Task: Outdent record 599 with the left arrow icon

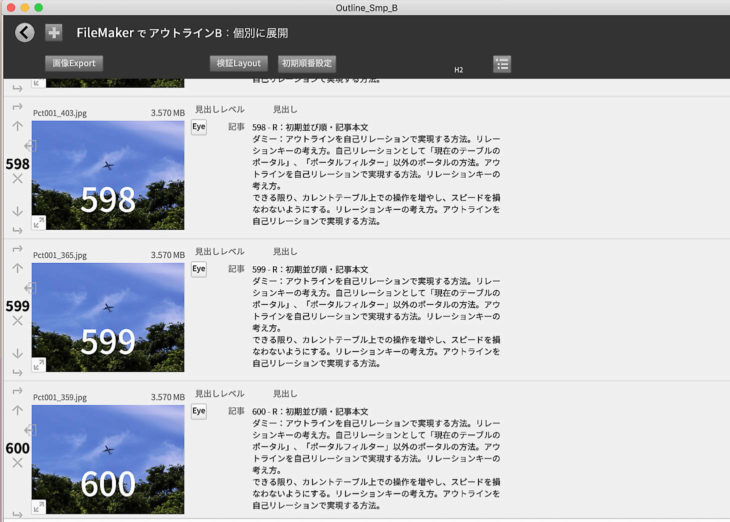Action: [28, 288]
